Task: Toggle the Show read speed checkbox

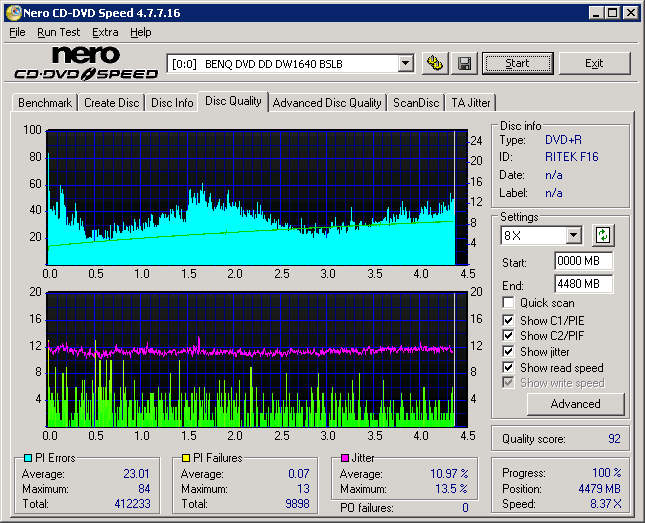Action: 509,368
